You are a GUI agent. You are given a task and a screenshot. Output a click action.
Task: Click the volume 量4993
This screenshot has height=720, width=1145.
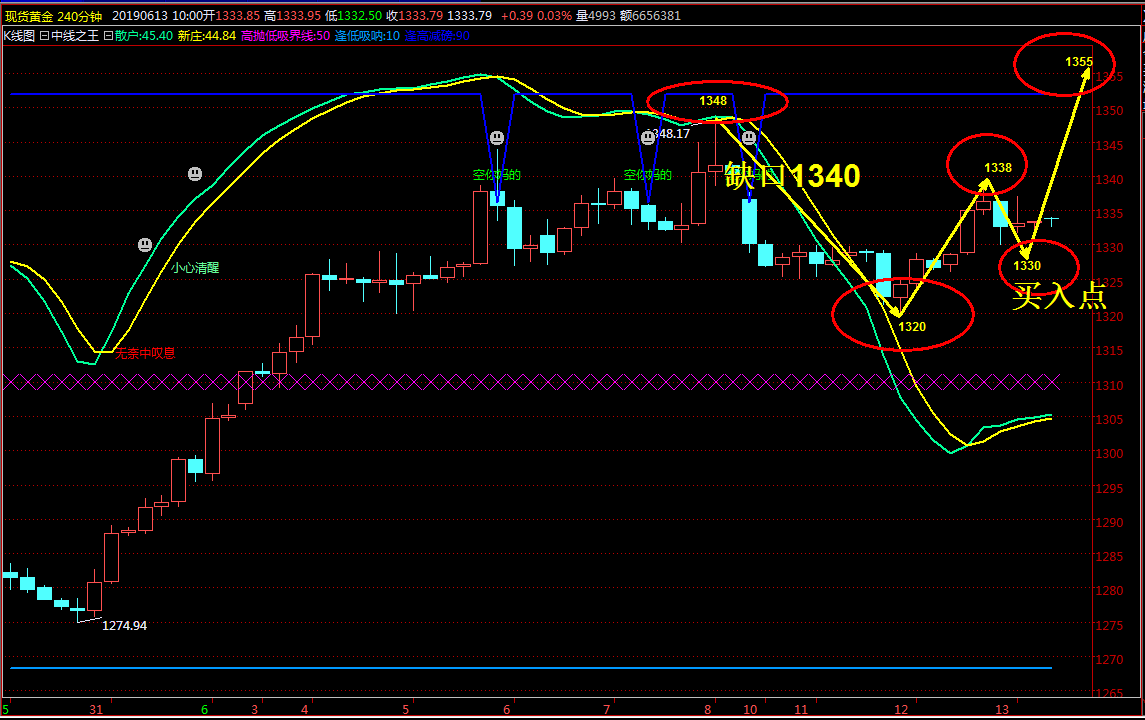click(x=596, y=15)
